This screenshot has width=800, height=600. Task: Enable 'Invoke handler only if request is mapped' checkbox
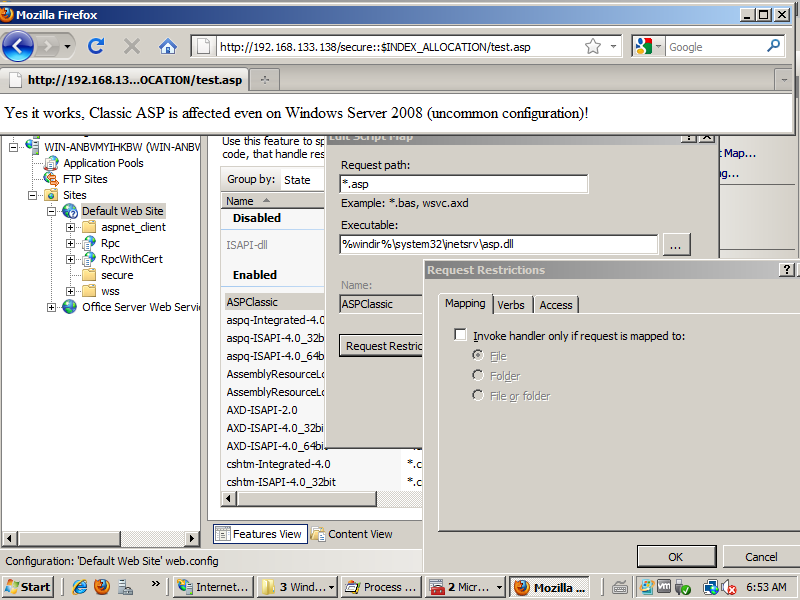460,336
